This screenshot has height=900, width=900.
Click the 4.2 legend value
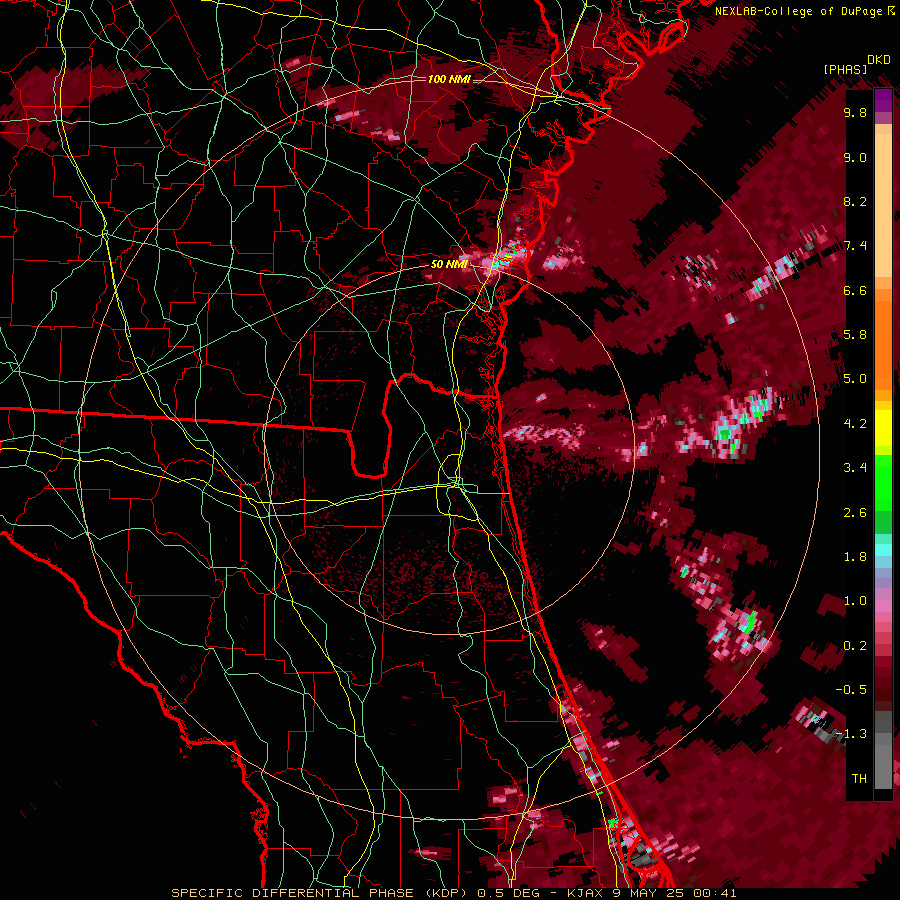click(855, 424)
